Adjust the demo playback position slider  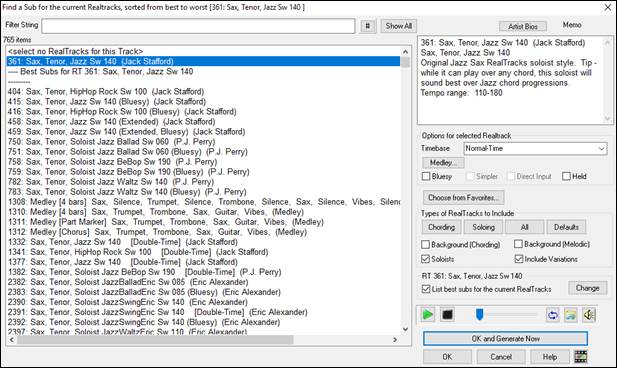click(x=479, y=315)
